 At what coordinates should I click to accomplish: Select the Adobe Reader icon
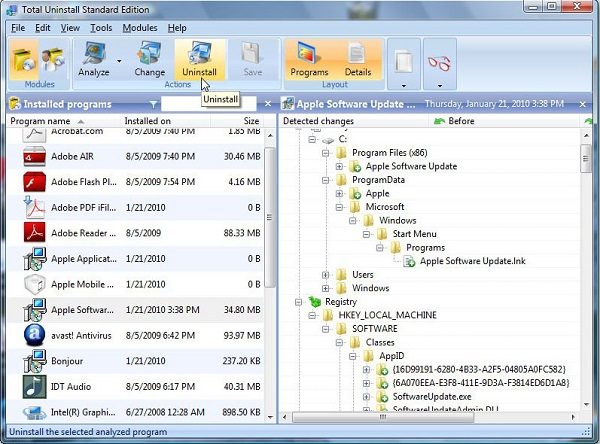point(34,233)
